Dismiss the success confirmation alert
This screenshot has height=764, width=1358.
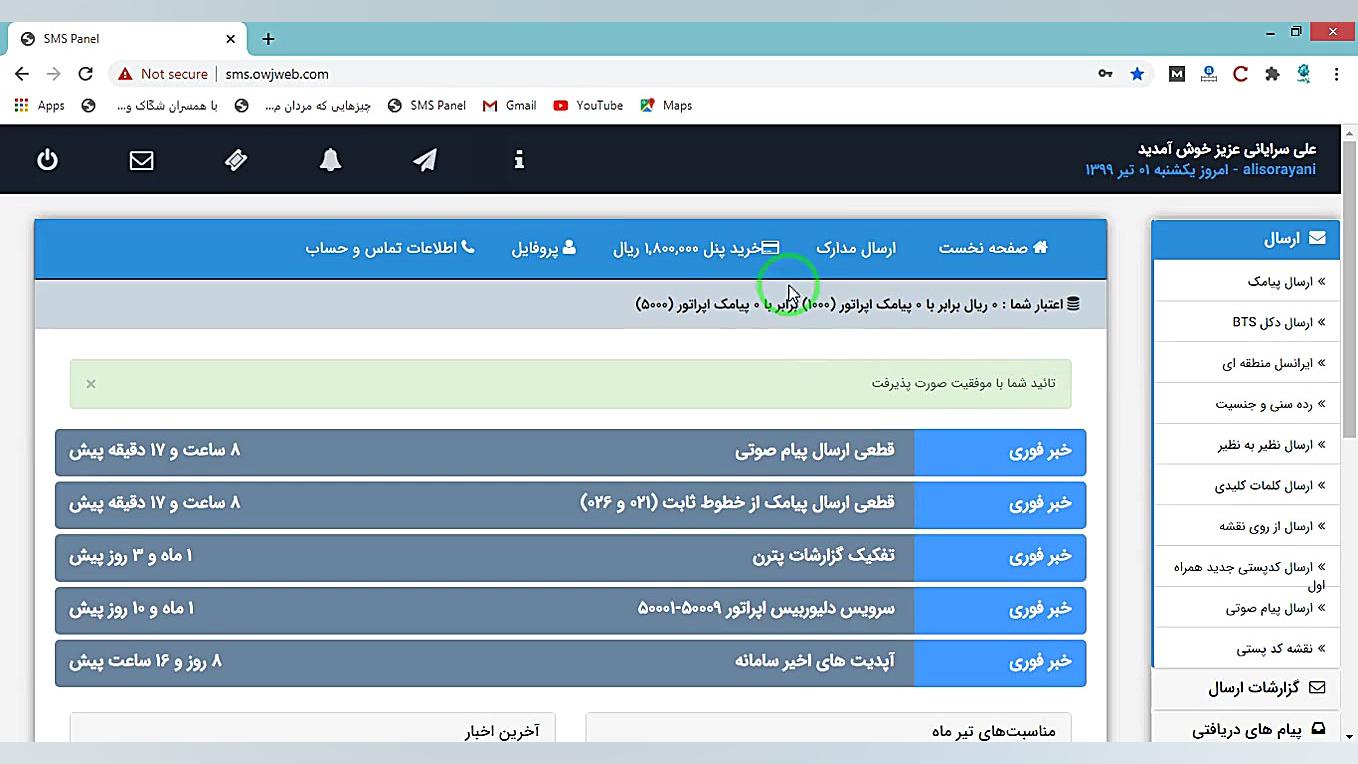[90, 383]
